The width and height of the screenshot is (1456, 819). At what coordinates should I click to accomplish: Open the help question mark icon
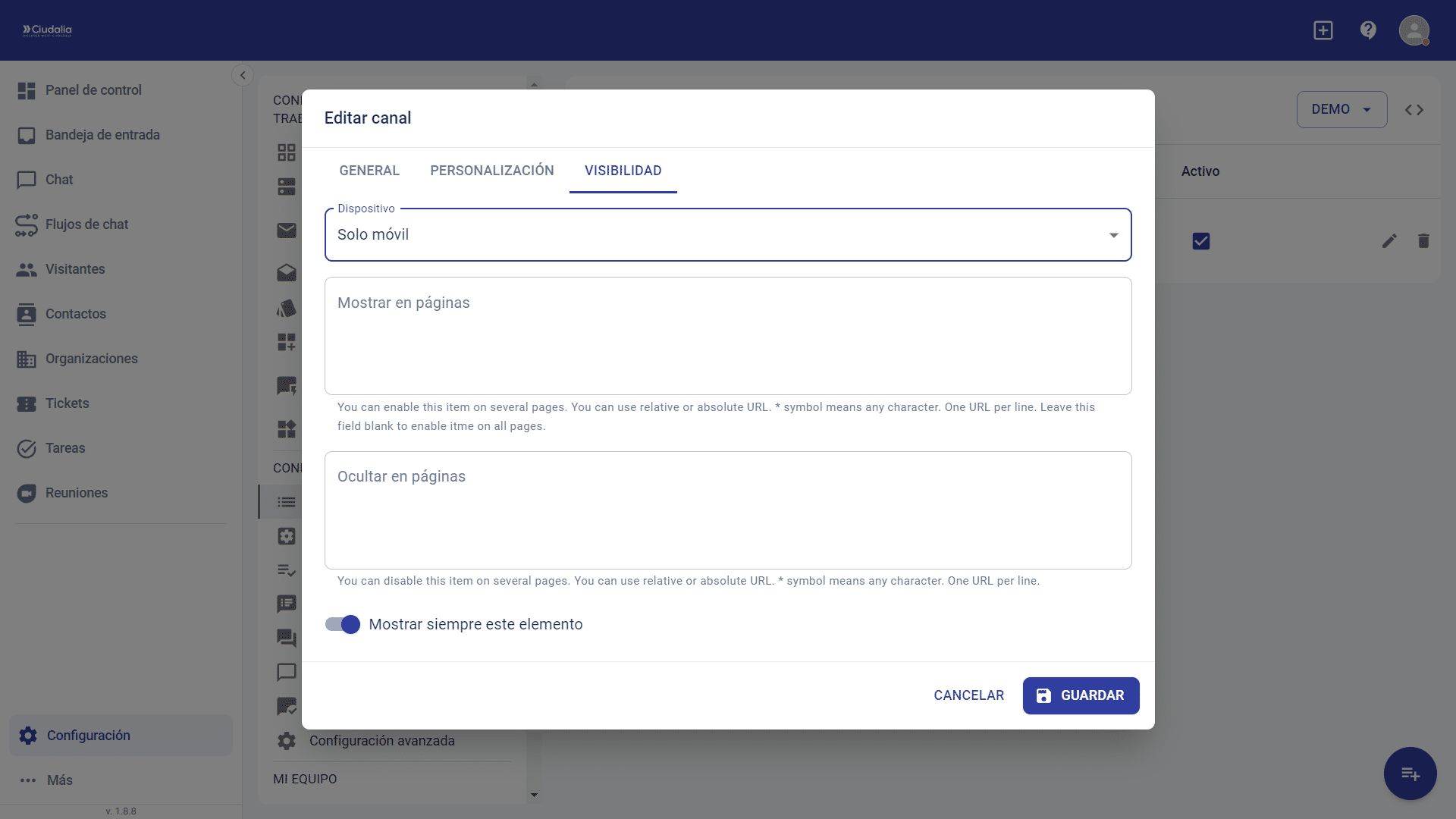click(1368, 30)
